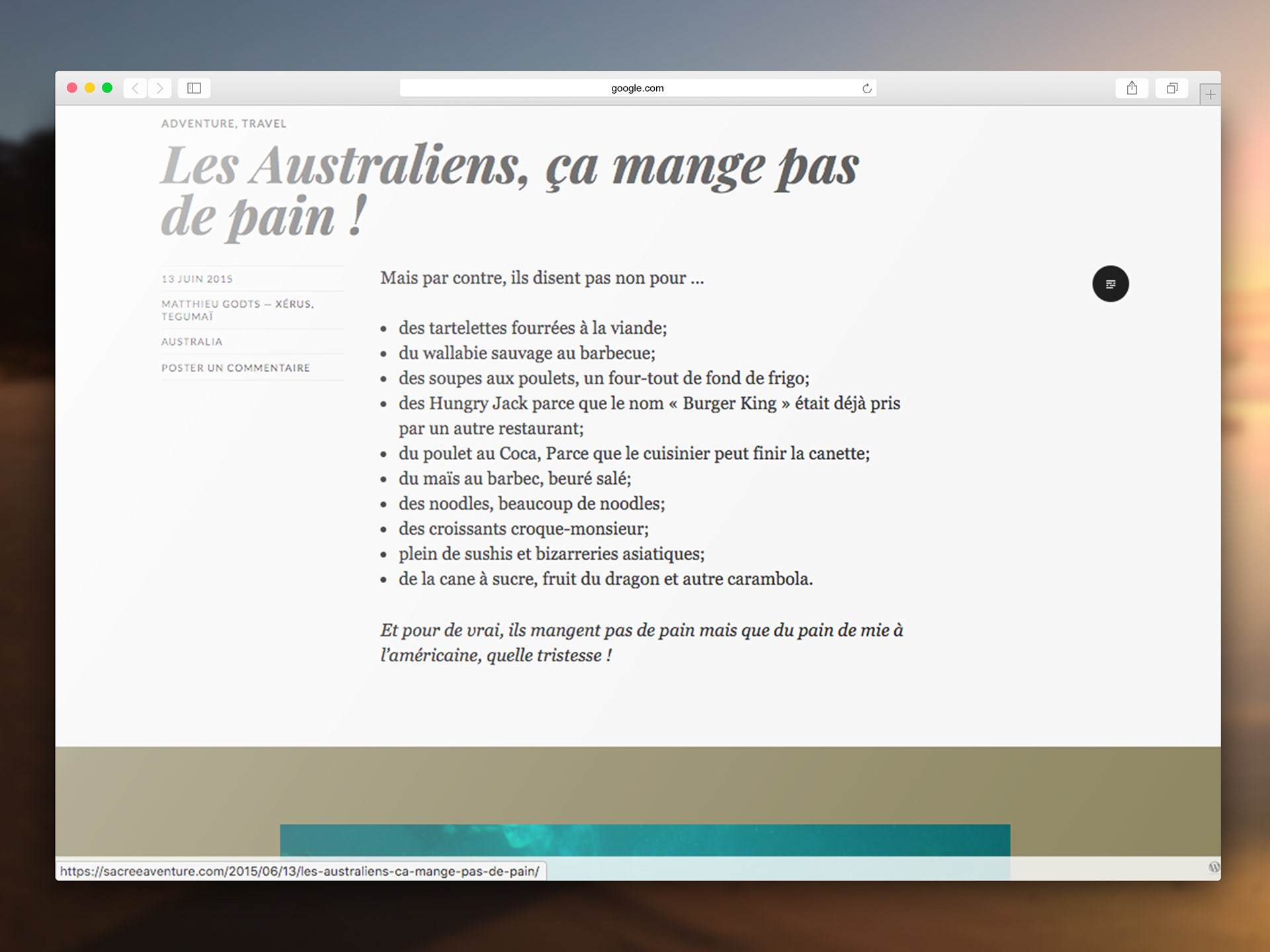Click the intro 'Mais par contre, ils disent pas non pour'
This screenshot has height=952, width=1270.
tap(542, 278)
